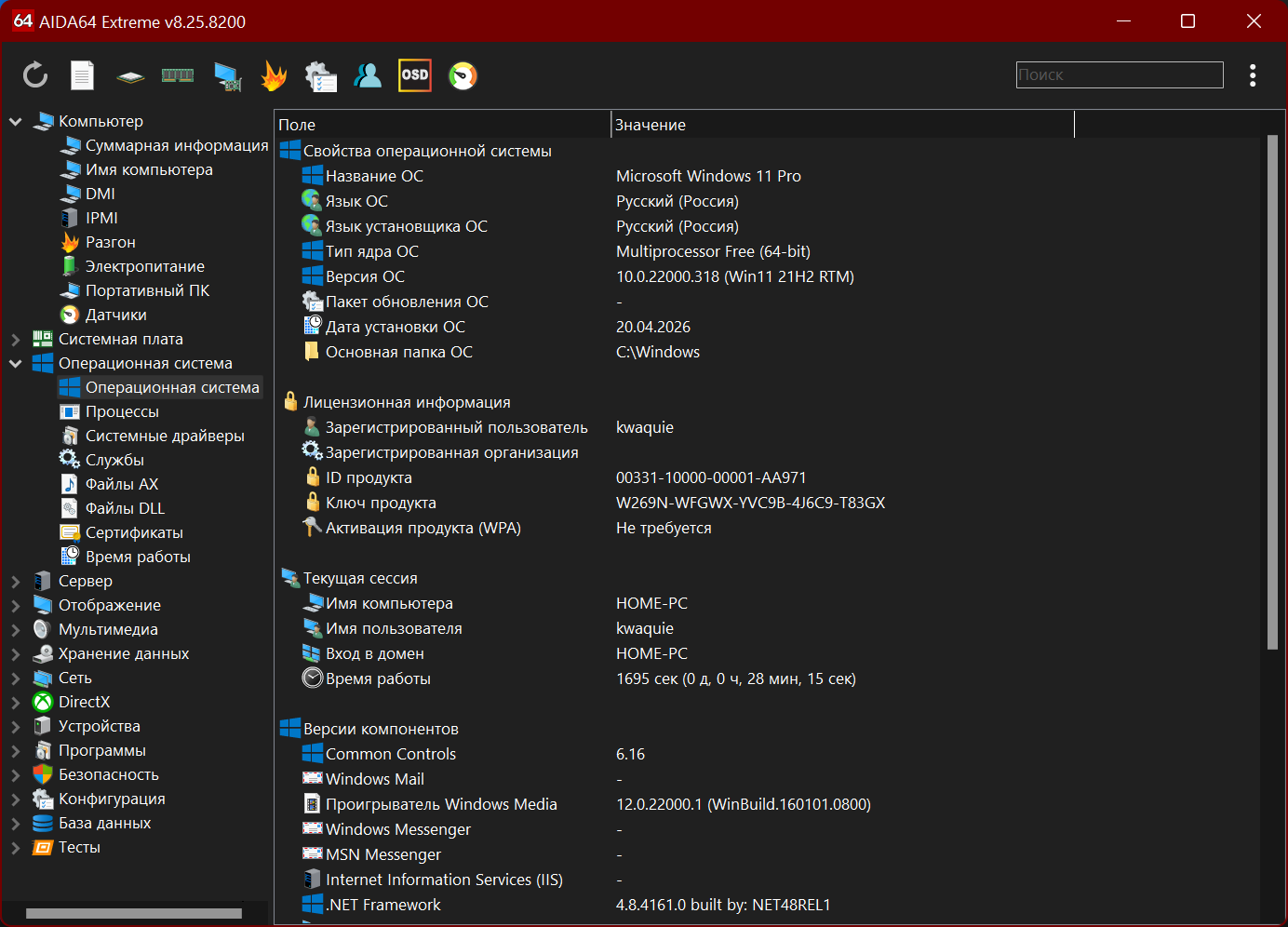Click the Дата установки ОС row
Screen dimensions: 1288x927
coord(770,327)
